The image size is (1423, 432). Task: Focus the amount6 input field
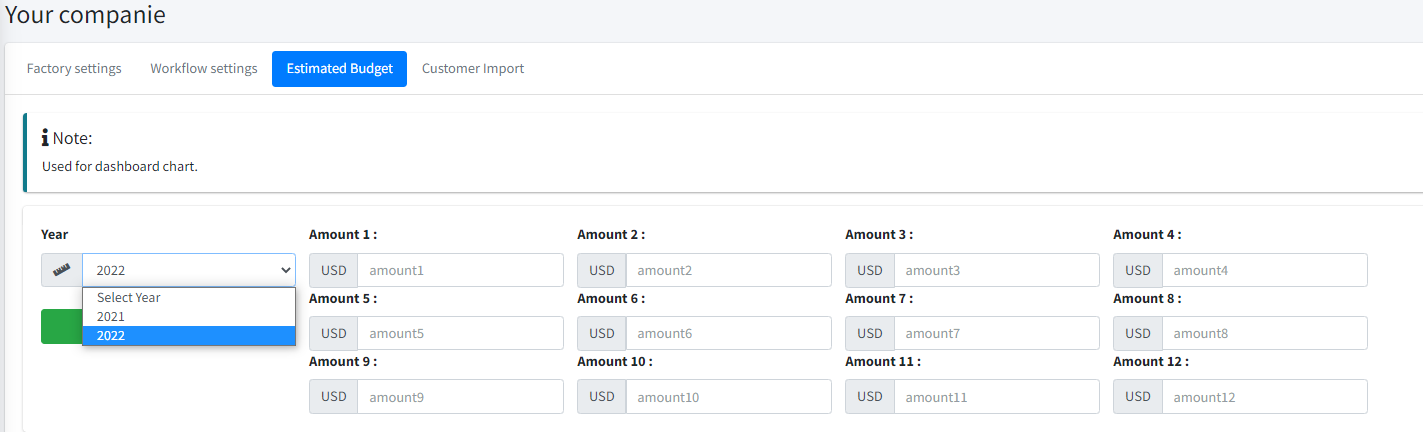click(x=728, y=333)
